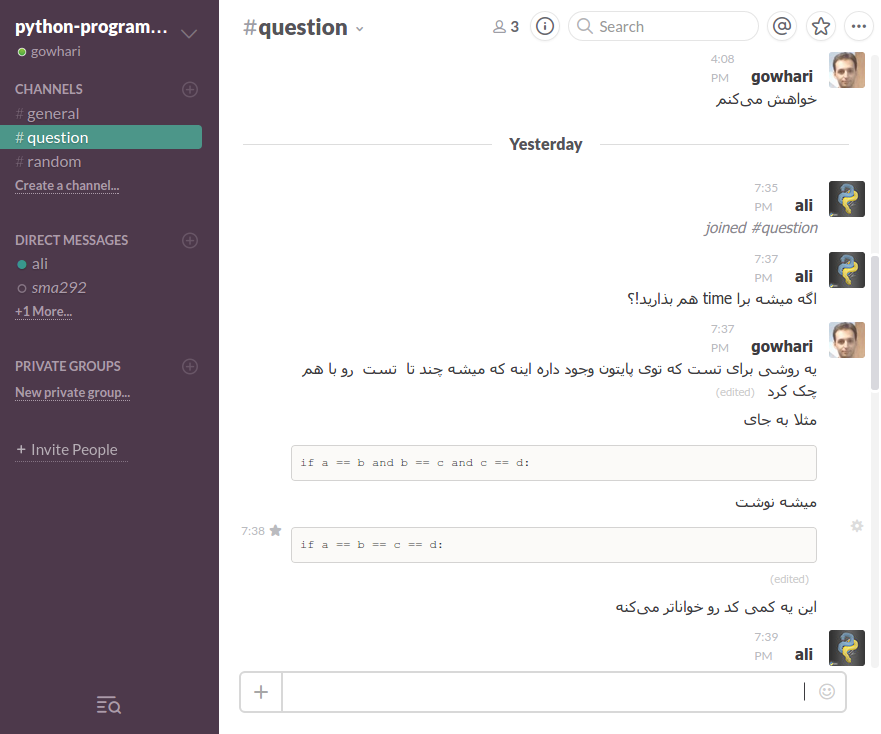This screenshot has width=881, height=734.
Task: Star the #question channel
Action: (820, 26)
